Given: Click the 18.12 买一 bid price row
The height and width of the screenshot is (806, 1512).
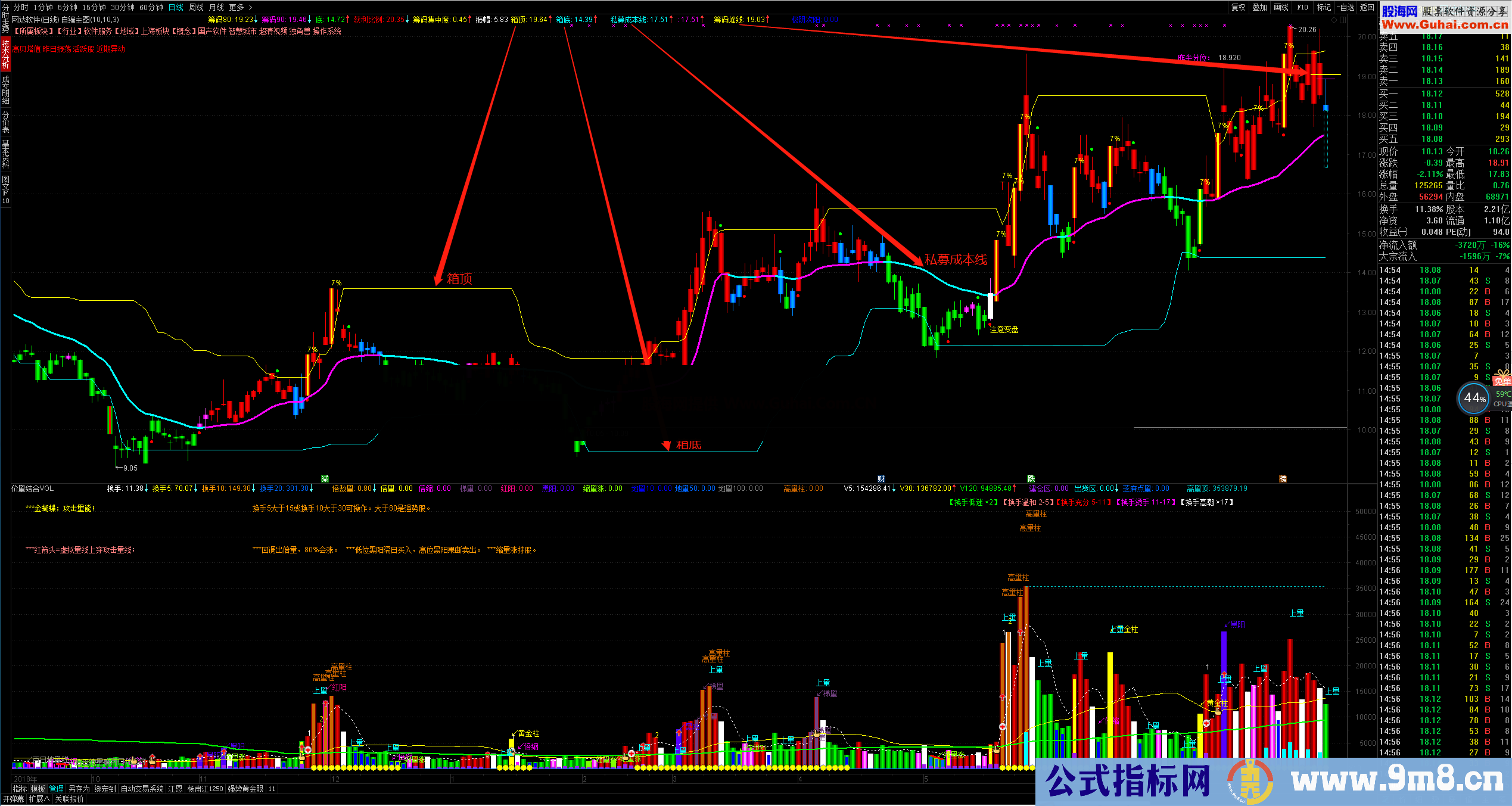Looking at the screenshot, I should pyautogui.click(x=1432, y=94).
